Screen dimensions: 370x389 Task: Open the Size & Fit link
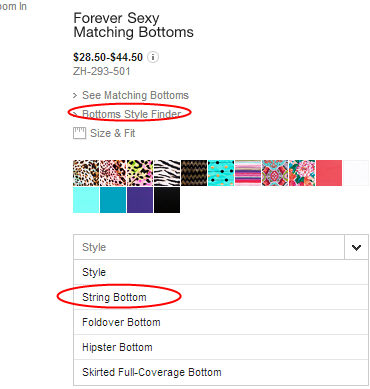(x=113, y=133)
